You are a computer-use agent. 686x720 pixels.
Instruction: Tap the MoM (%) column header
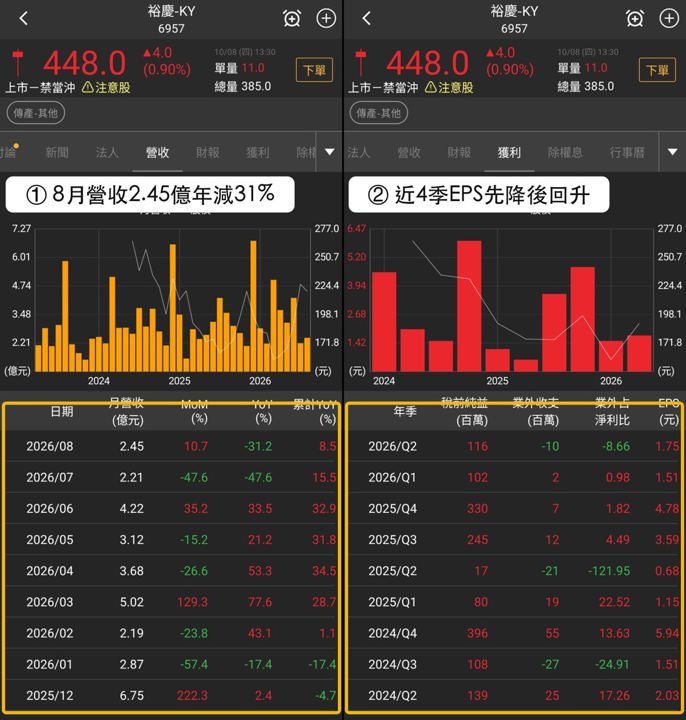point(195,411)
